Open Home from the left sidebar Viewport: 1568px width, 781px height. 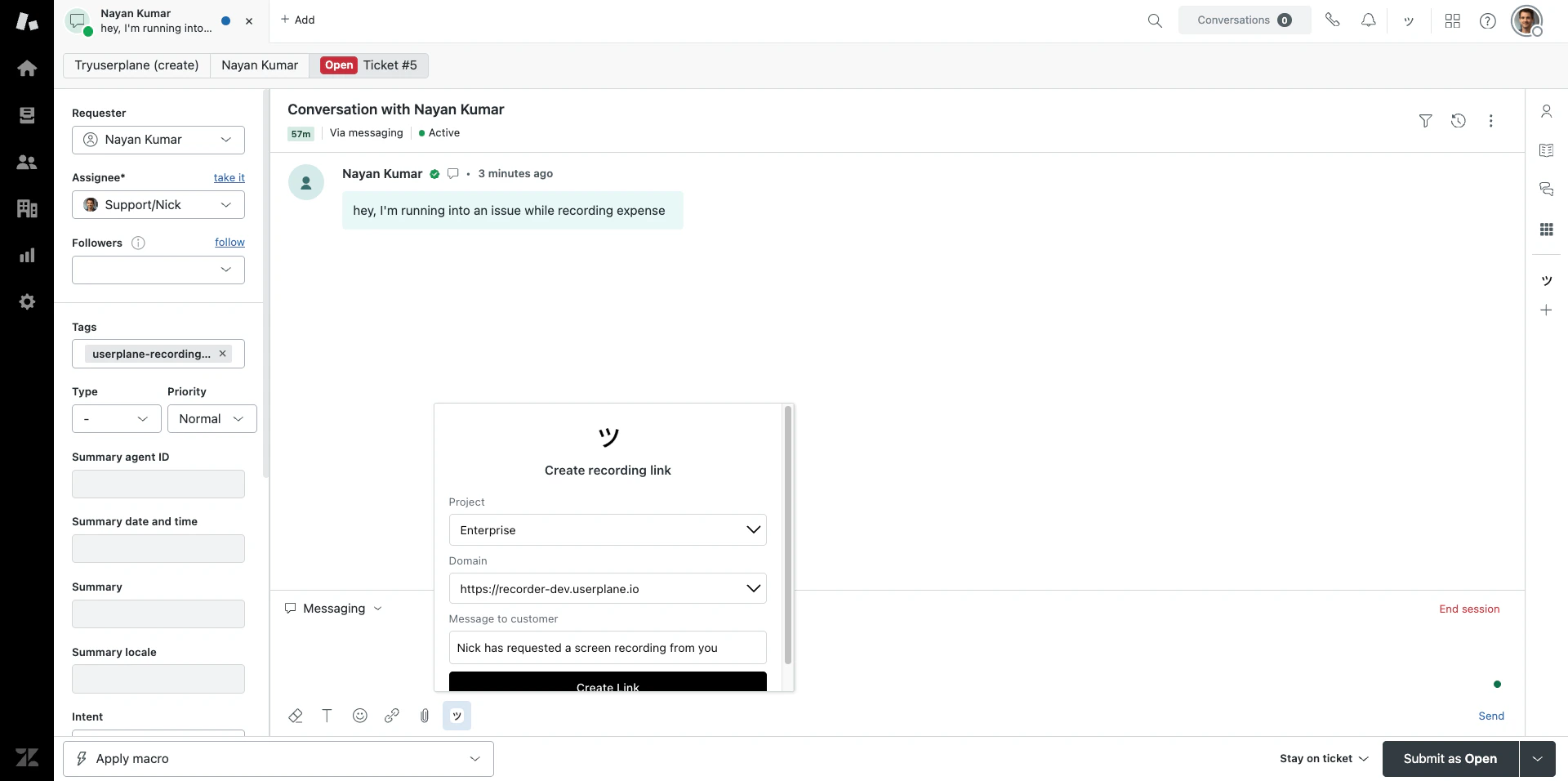[x=27, y=68]
